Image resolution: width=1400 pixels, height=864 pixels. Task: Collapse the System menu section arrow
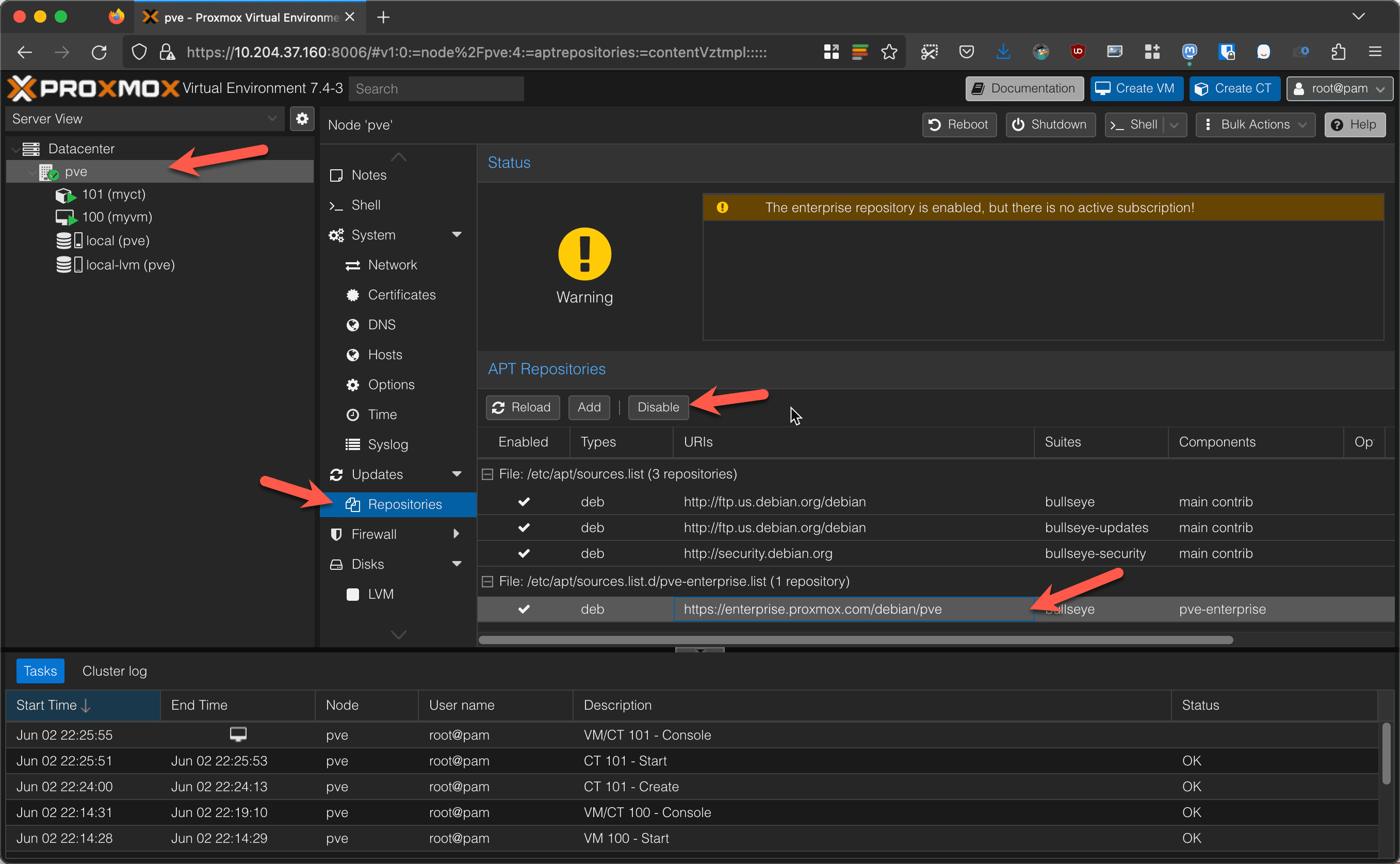pos(457,235)
